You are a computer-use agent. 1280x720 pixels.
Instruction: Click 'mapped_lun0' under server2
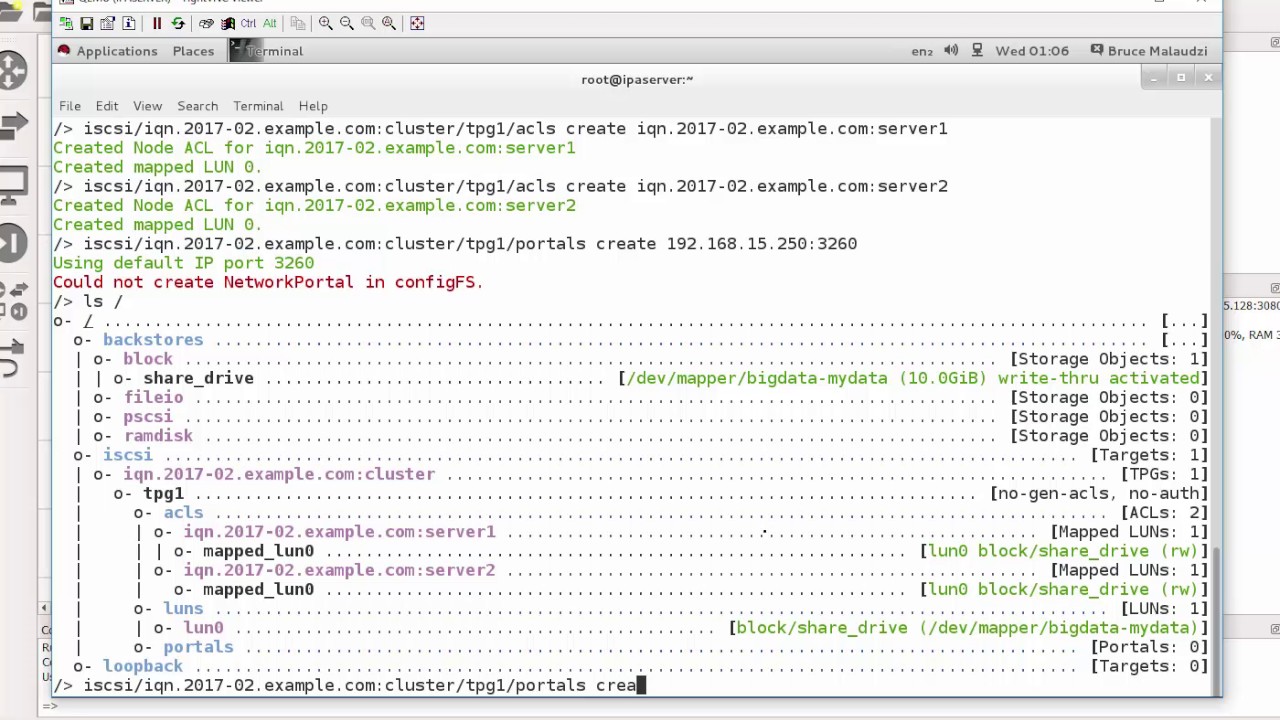pyautogui.click(x=258, y=590)
